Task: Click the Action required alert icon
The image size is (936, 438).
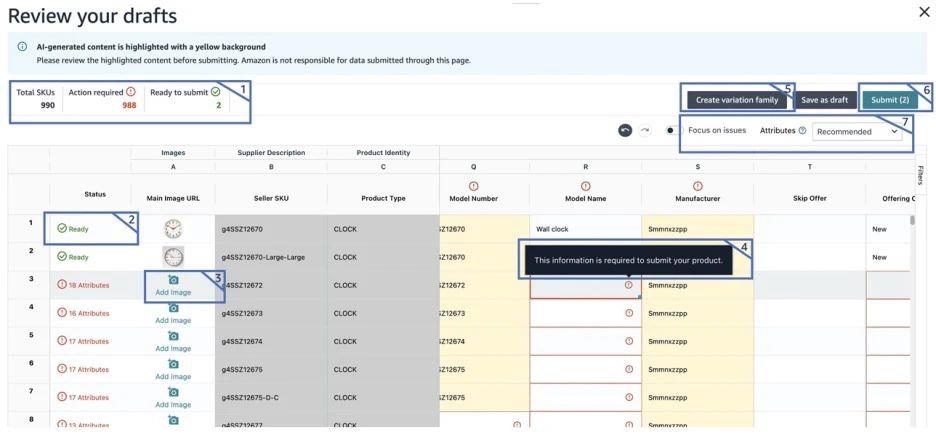Action: (x=130, y=92)
